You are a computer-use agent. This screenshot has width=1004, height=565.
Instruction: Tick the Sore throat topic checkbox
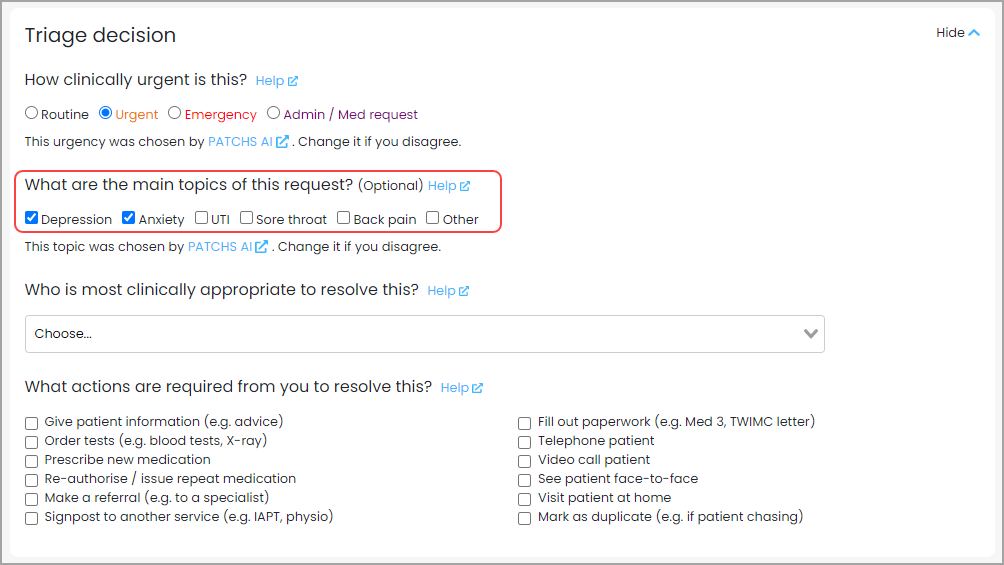[247, 218]
